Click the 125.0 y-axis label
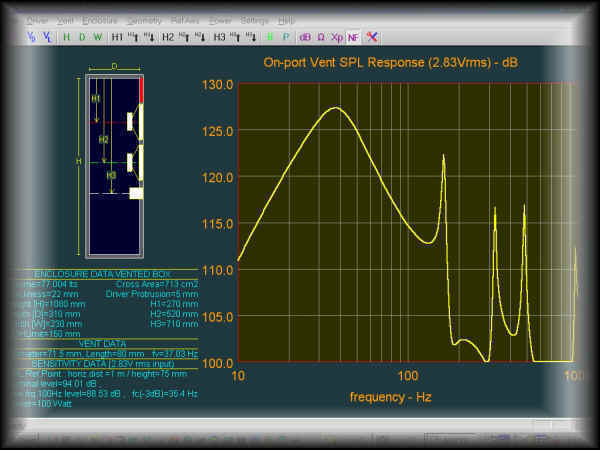 click(218, 132)
